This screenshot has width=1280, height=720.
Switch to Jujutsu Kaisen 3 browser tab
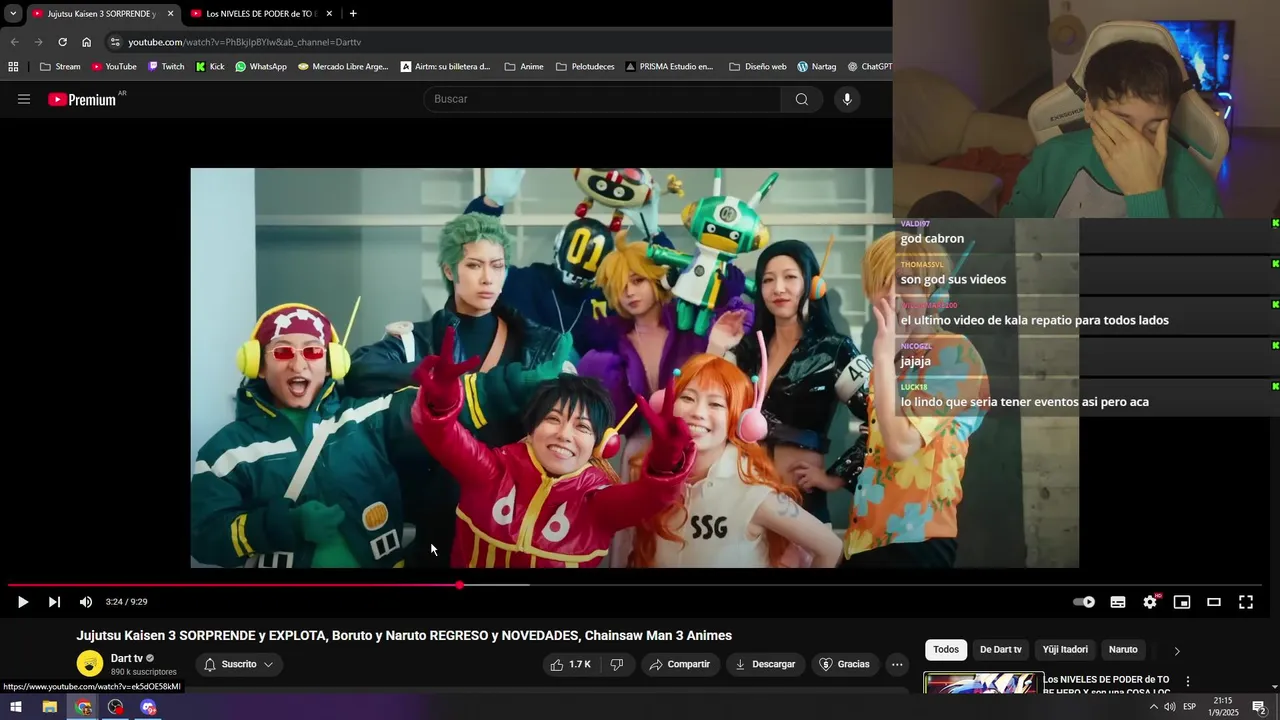coord(101,13)
